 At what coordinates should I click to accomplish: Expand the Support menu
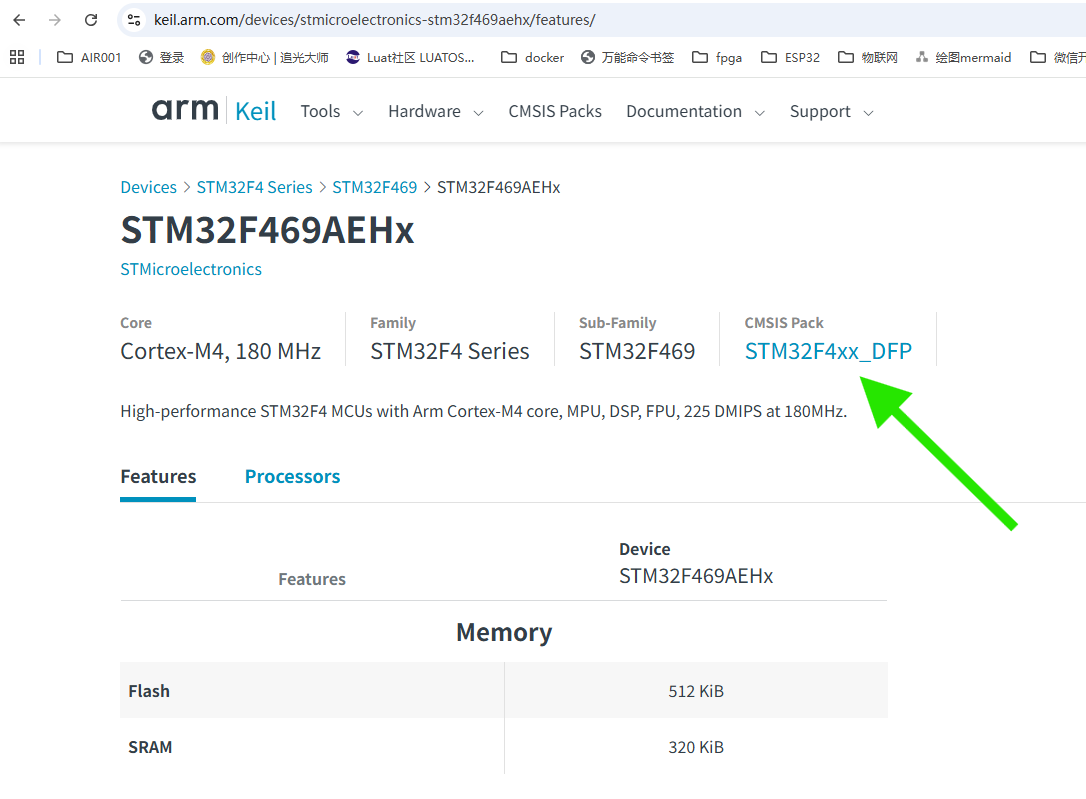[x=832, y=111]
